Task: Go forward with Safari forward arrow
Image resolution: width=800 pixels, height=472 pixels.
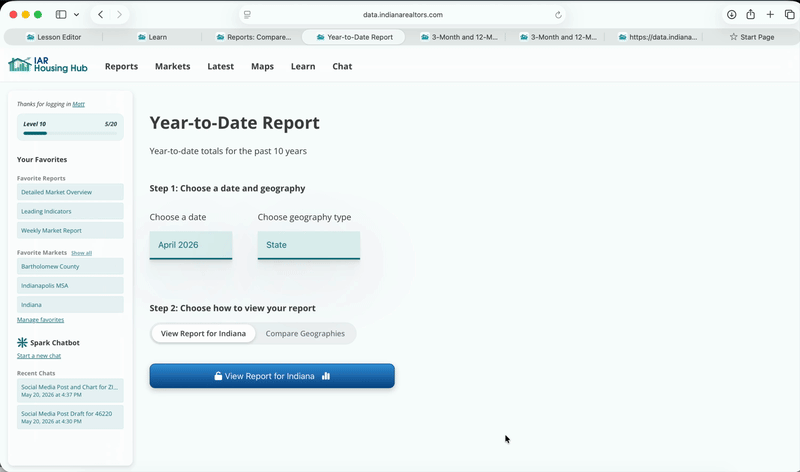Action: [119, 15]
